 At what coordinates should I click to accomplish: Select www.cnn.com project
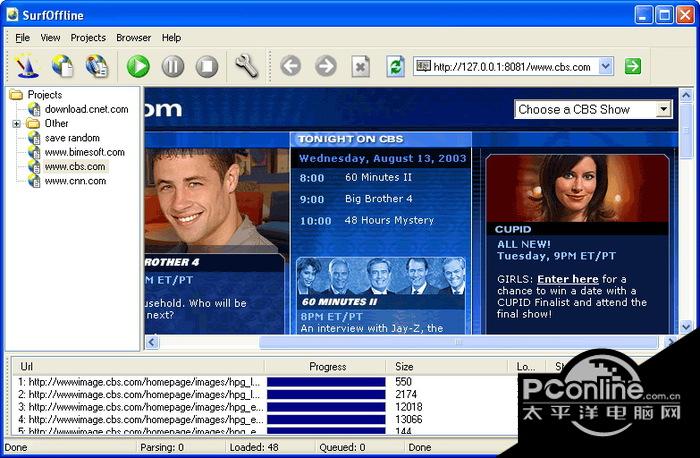[x=75, y=181]
